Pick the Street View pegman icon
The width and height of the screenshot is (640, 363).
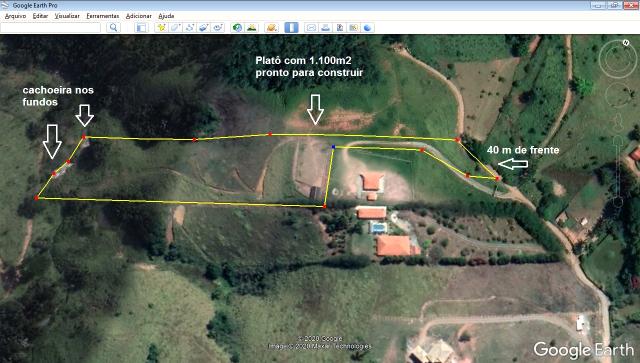pyautogui.click(x=618, y=122)
